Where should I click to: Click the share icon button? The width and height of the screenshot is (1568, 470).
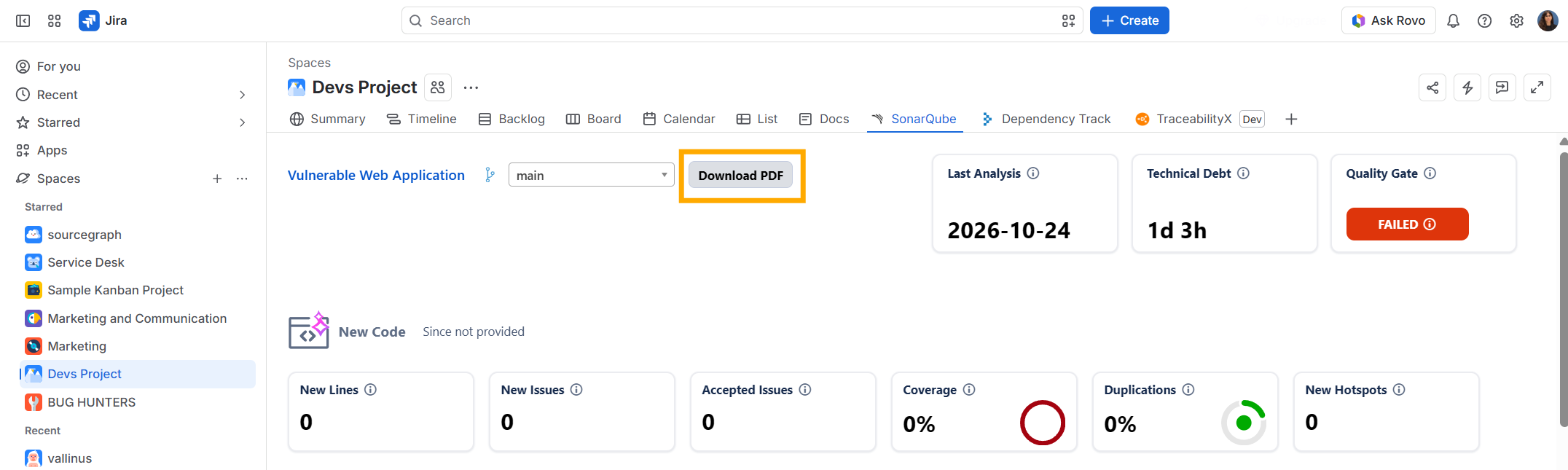click(x=1432, y=87)
